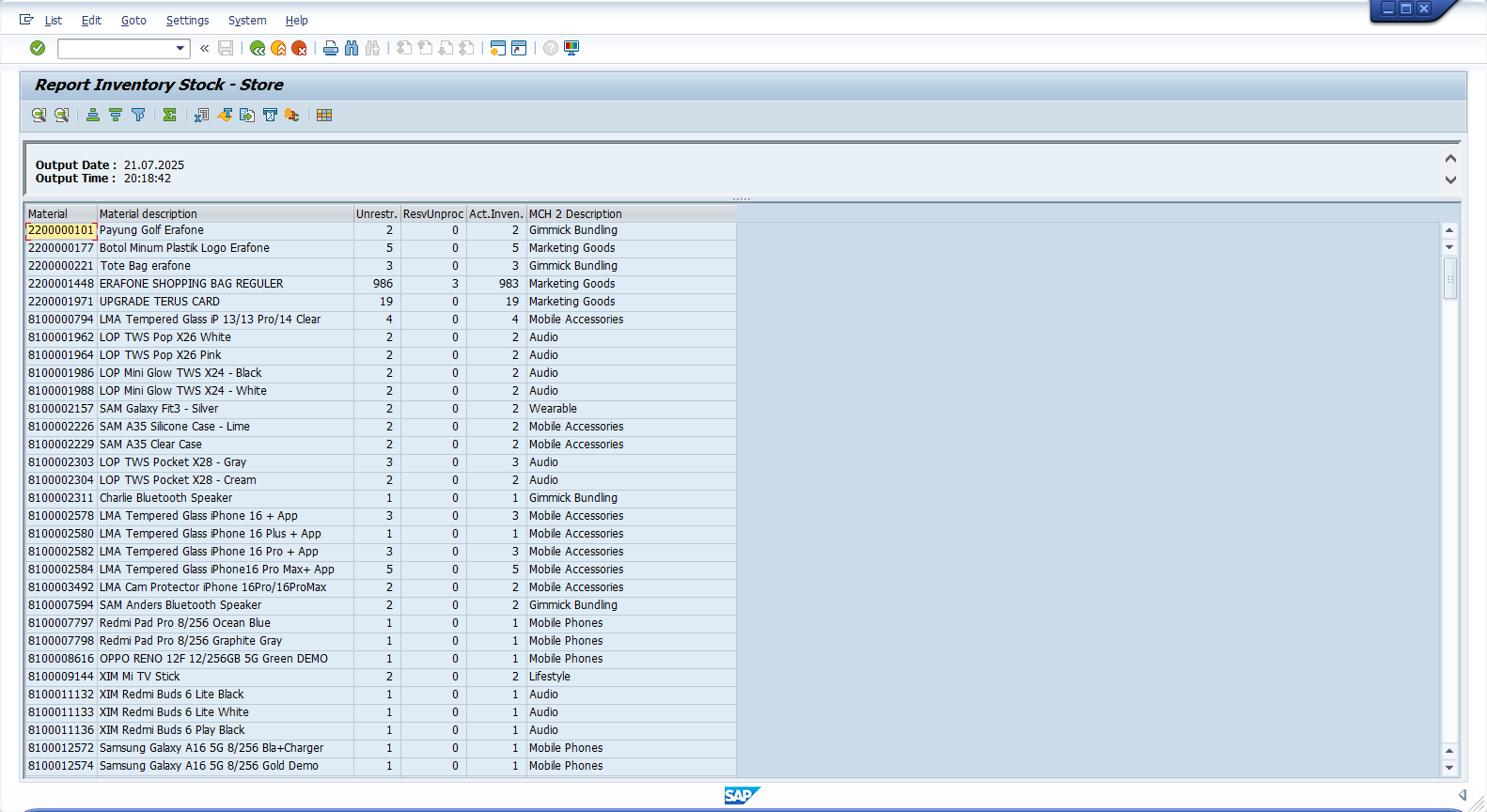Viewport: 1487px width, 812px height.
Task: Click the Customize Local Layout monitor icon
Action: pyautogui.click(x=571, y=48)
